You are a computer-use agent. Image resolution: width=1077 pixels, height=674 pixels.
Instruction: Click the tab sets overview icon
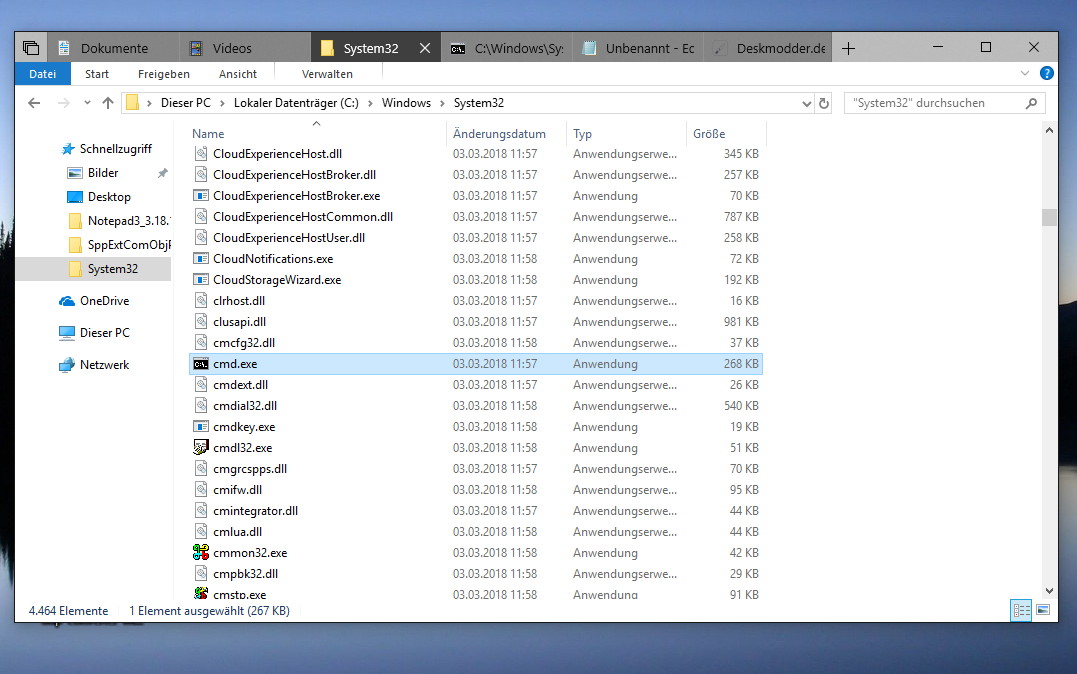tap(31, 48)
